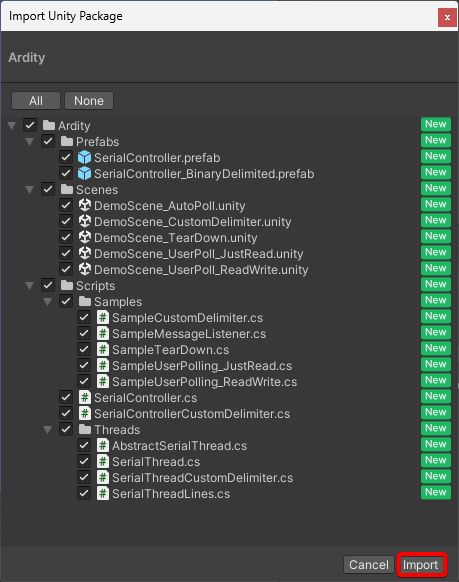Click the None selection button

click(x=89, y=101)
